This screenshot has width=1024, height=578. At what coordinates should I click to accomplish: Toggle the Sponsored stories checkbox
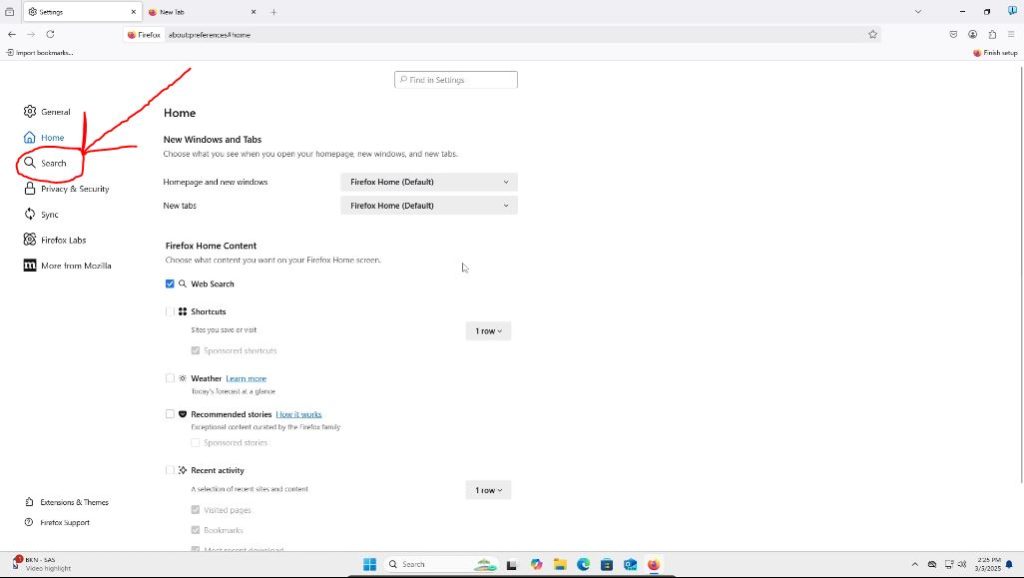click(x=195, y=443)
